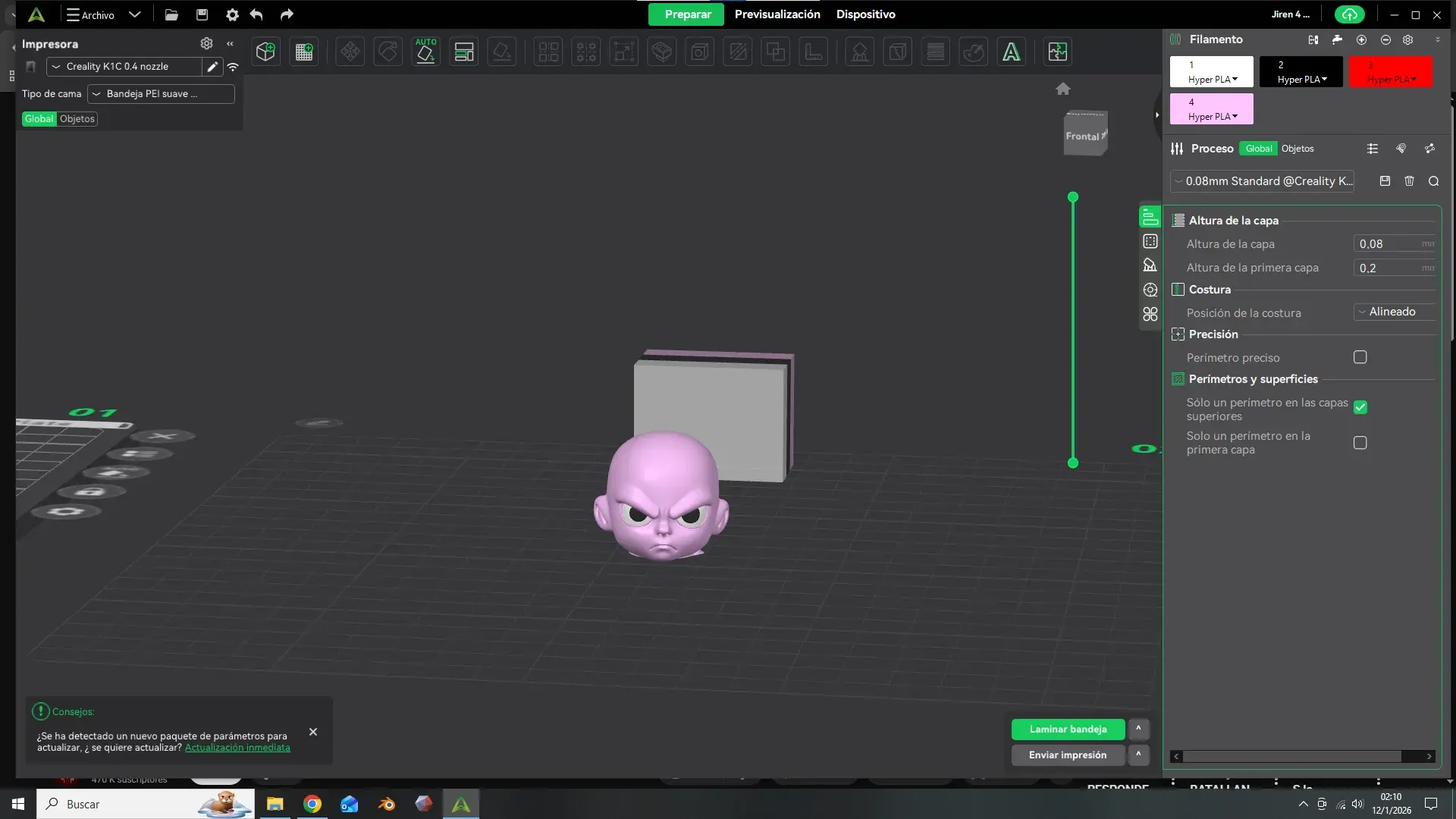Open the Tipo de cama dropdown

pos(161,94)
